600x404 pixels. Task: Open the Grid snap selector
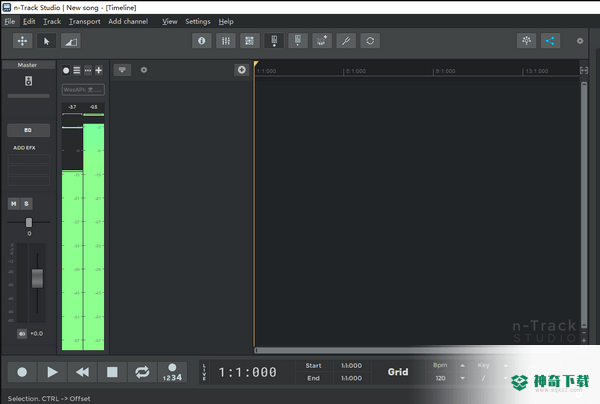click(x=398, y=372)
